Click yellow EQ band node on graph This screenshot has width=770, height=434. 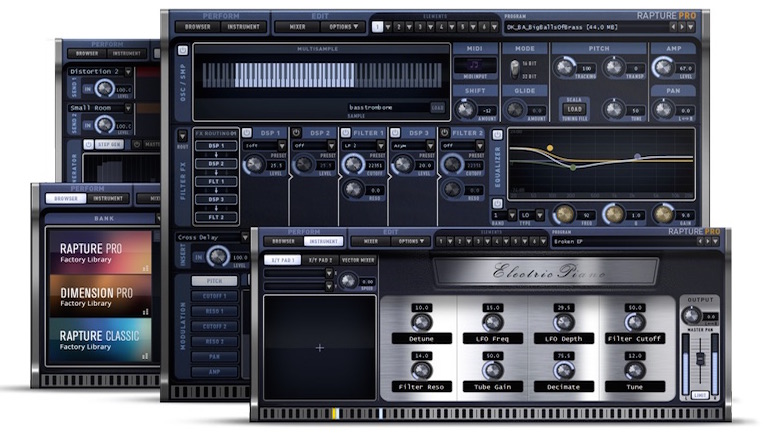pos(550,148)
